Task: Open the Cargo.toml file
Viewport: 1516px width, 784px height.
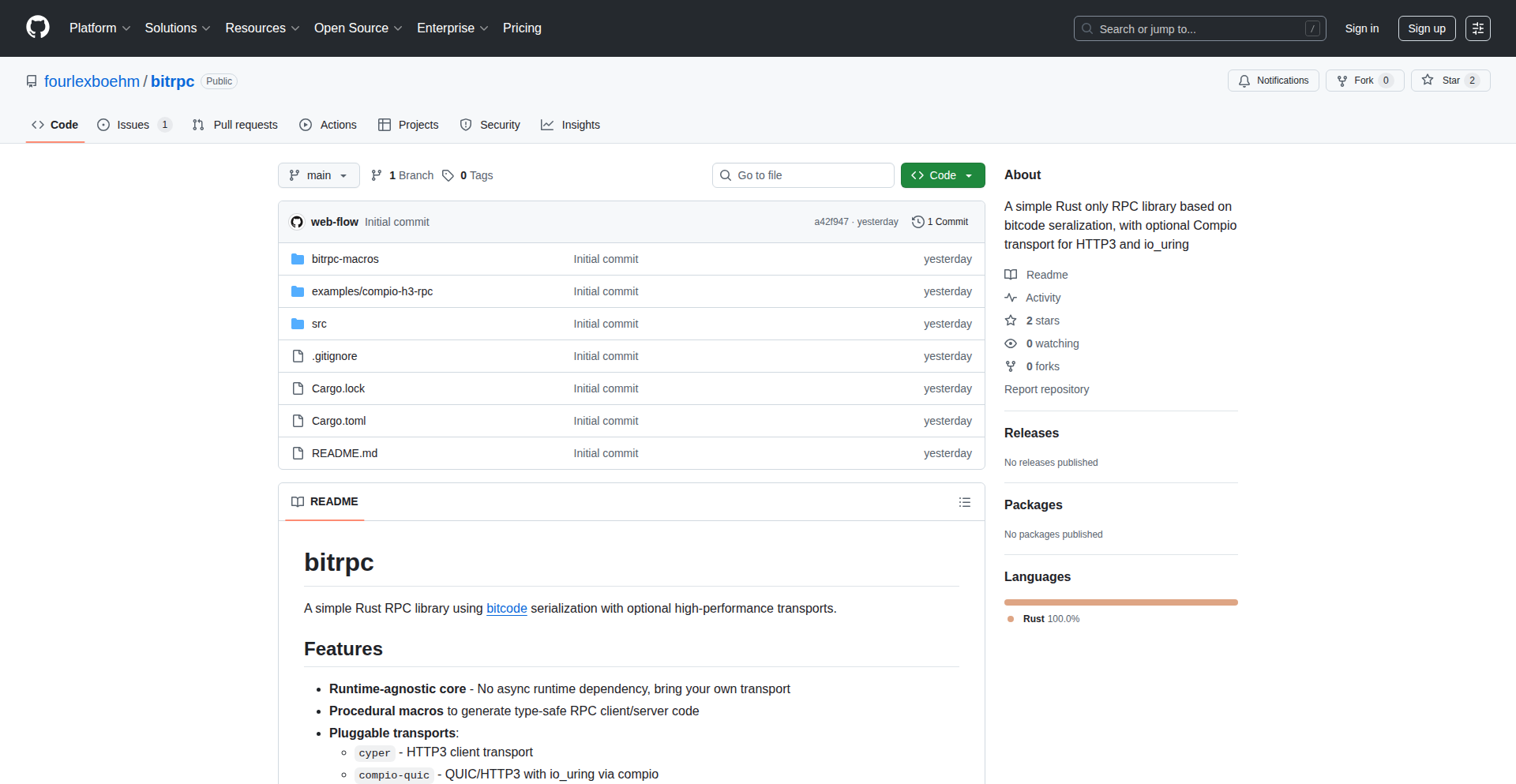Action: (339, 421)
